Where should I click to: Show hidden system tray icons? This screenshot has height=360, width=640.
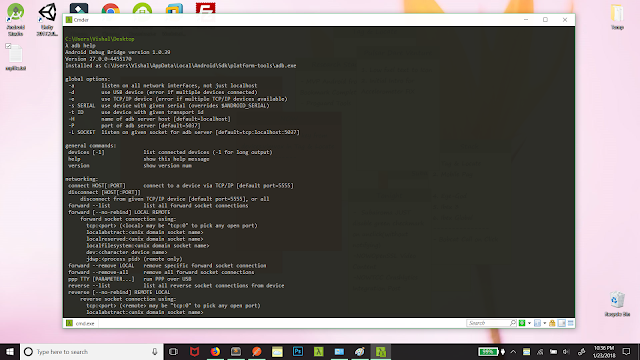tap(513, 351)
